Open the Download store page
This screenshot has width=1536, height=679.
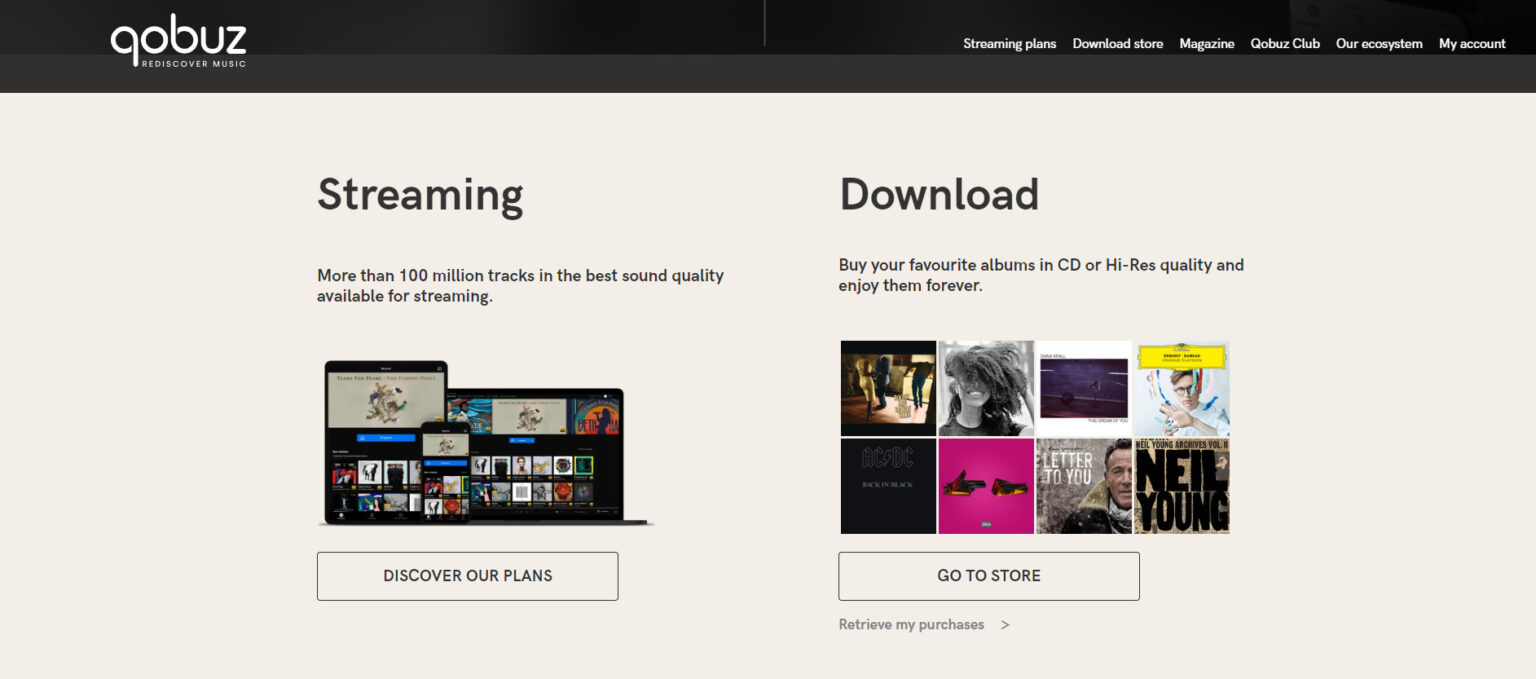tap(1117, 44)
